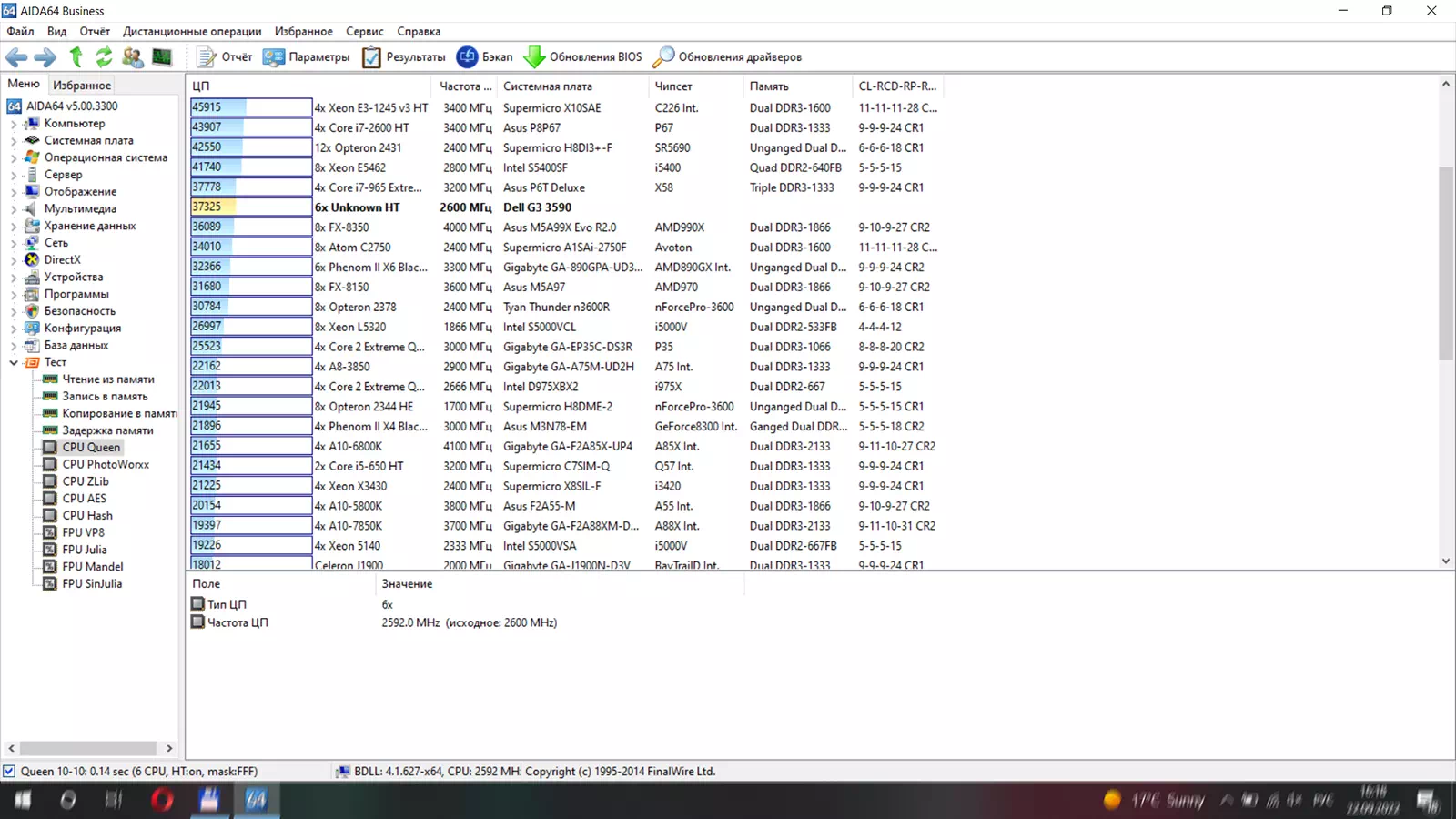The image size is (1456, 819).
Task: Click the green refresh icon
Action: click(x=103, y=56)
